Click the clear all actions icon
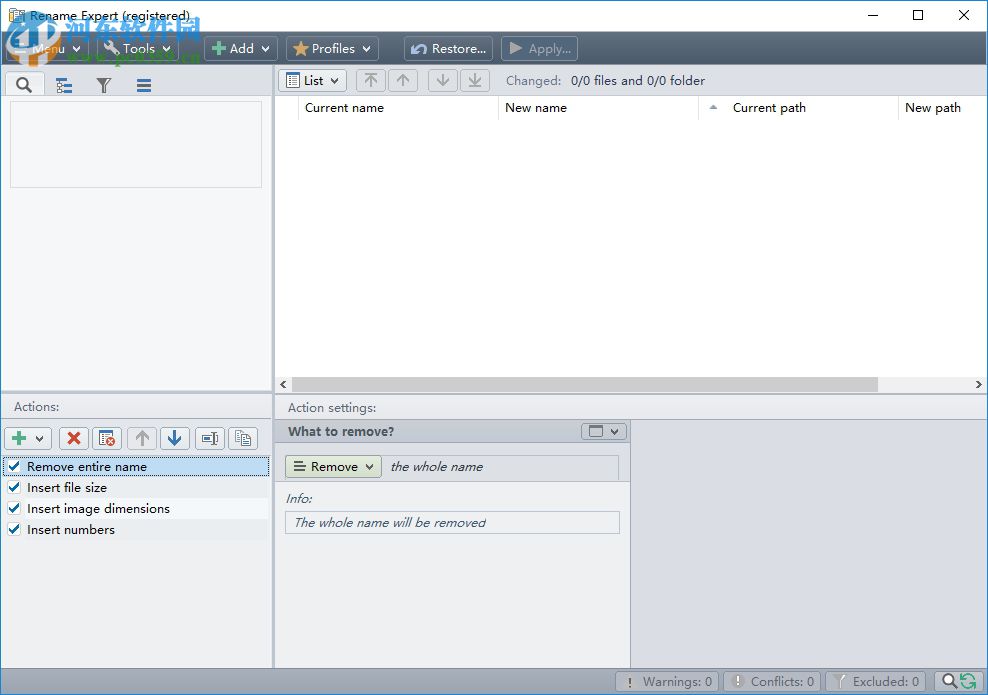This screenshot has height=695, width=988. [x=107, y=438]
